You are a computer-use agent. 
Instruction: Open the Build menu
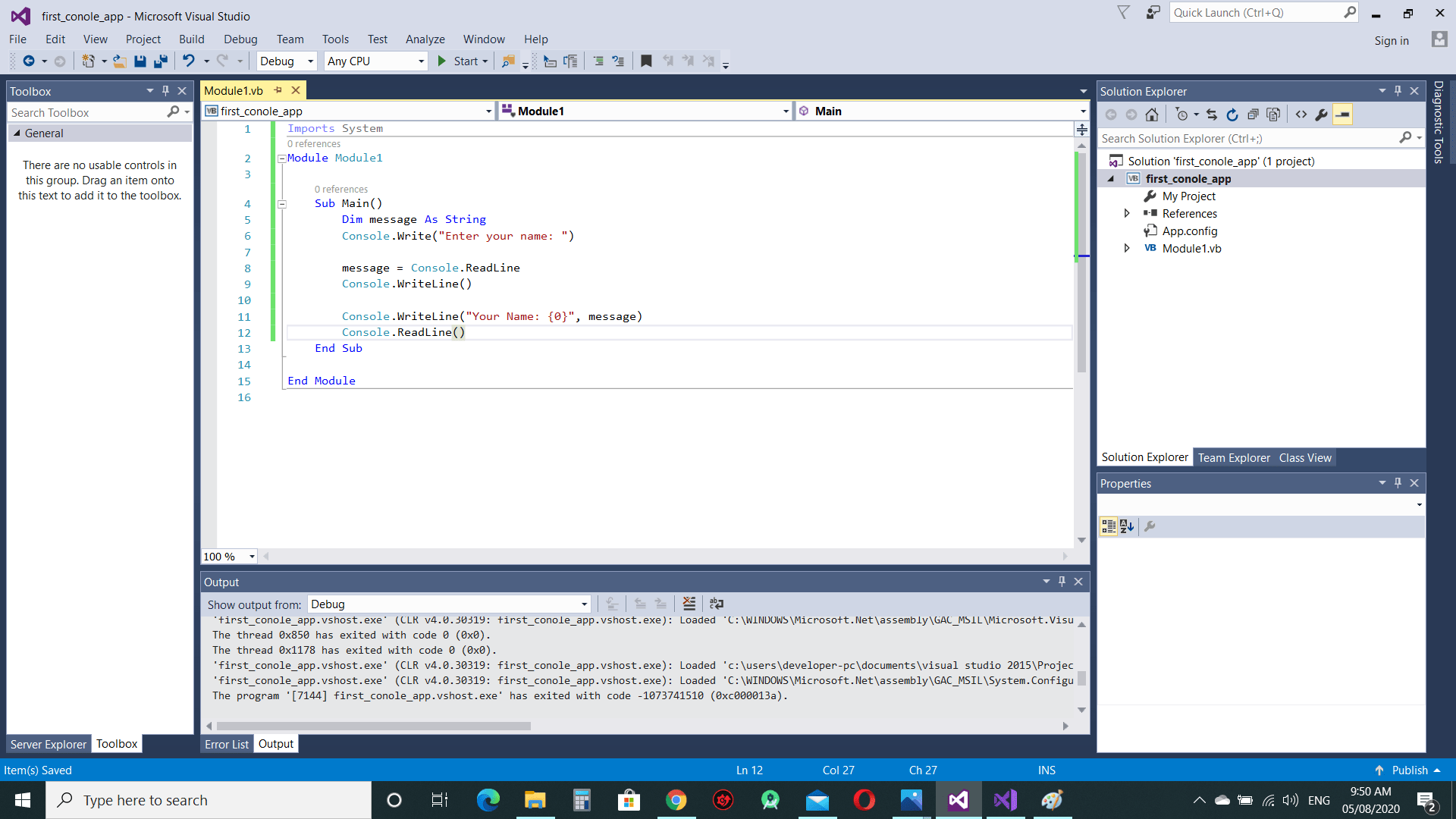click(x=191, y=39)
